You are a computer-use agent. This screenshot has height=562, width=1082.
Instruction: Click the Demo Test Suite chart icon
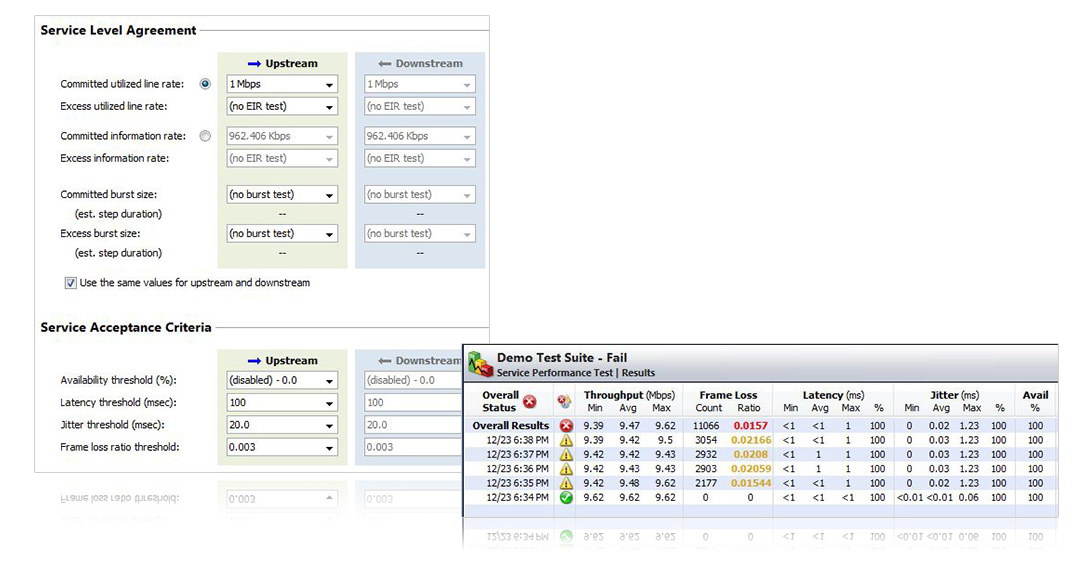(481, 364)
